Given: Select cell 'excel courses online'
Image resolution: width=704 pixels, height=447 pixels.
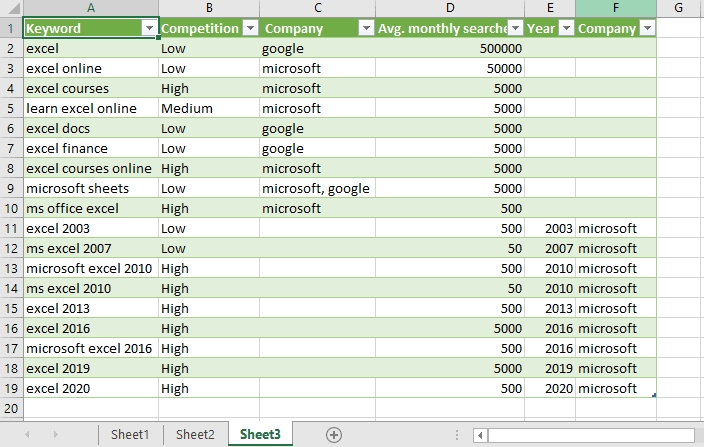Looking at the screenshot, I should click(91, 168).
